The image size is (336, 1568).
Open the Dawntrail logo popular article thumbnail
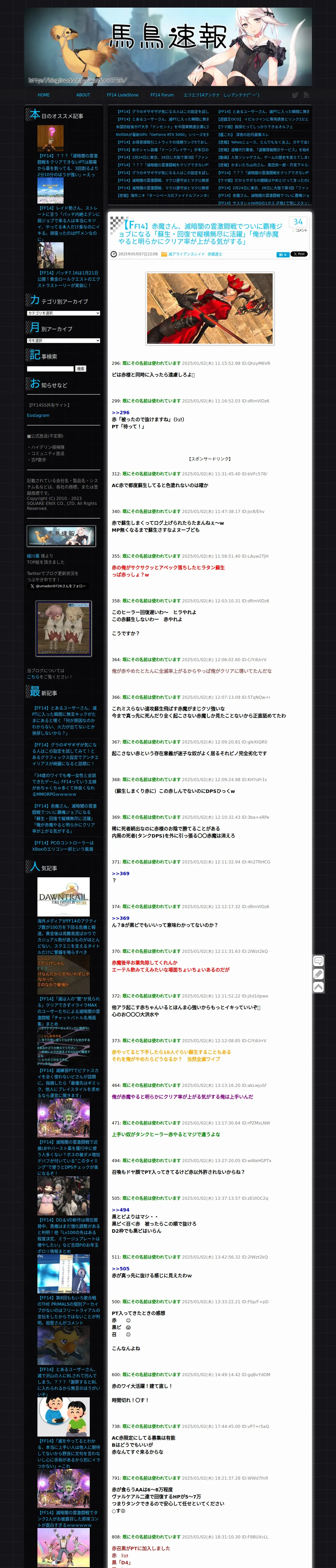[x=63, y=897]
